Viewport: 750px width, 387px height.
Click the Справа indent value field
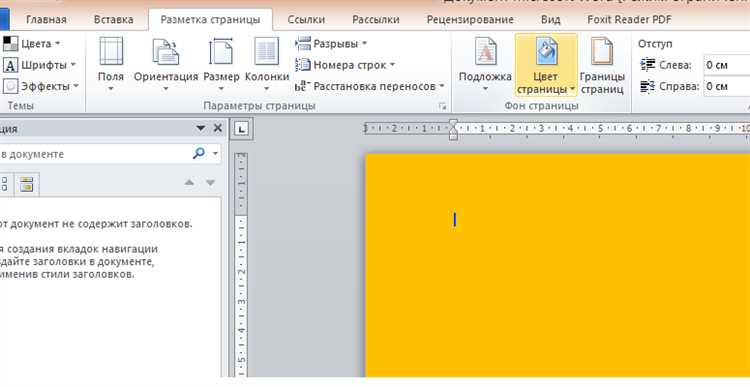pyautogui.click(x=727, y=86)
